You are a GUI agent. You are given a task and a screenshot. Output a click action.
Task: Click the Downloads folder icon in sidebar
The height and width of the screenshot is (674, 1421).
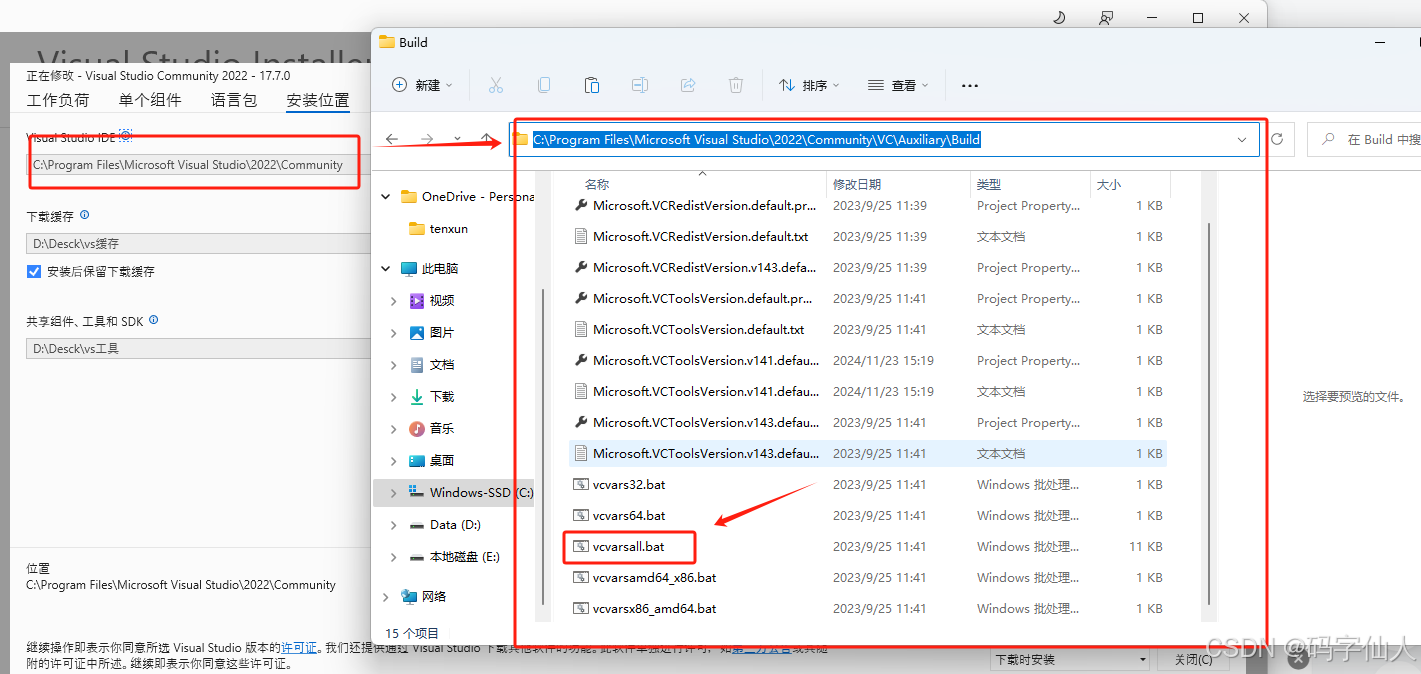click(x=417, y=396)
